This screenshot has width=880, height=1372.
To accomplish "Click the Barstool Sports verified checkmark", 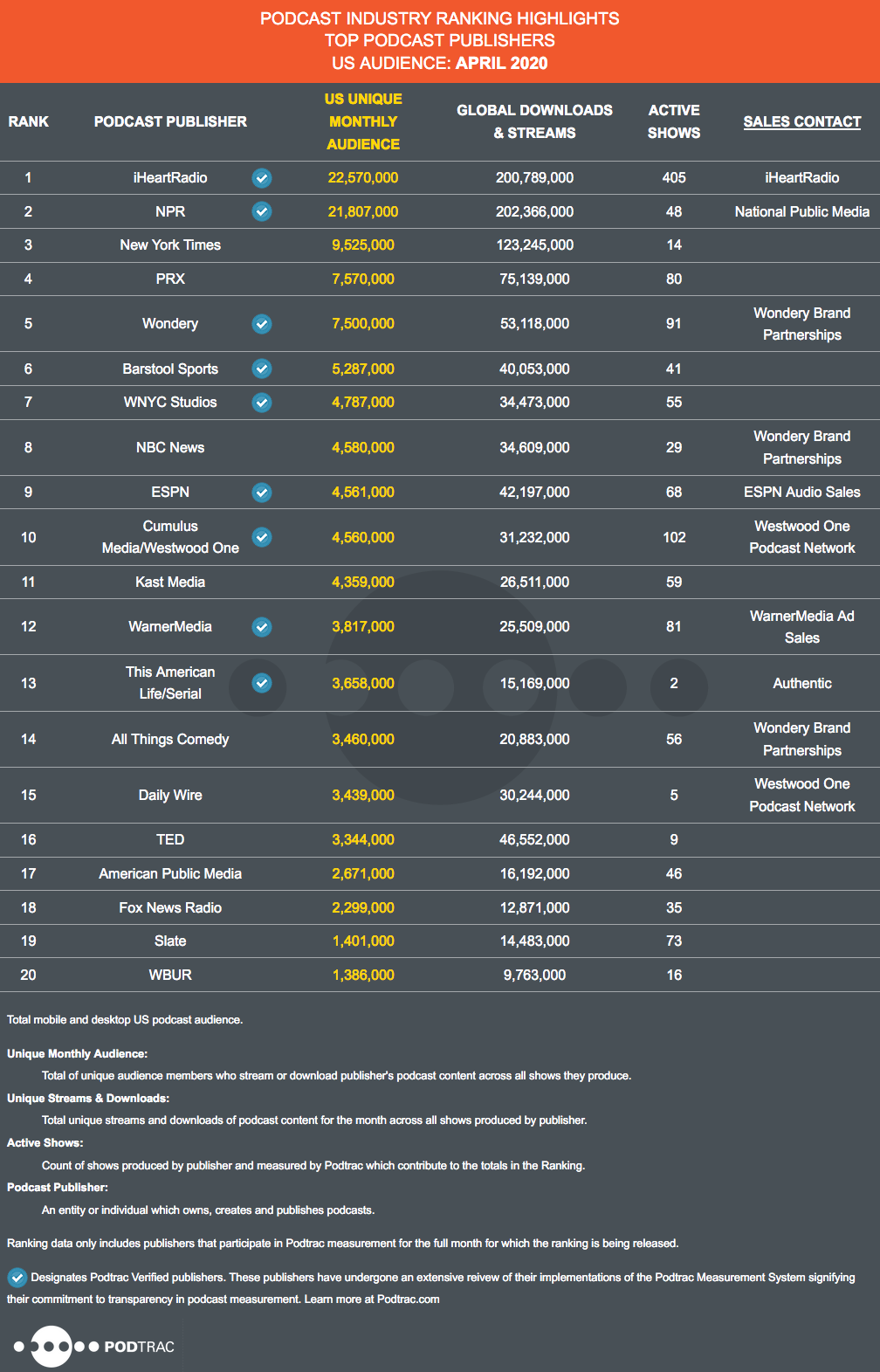I will [262, 369].
